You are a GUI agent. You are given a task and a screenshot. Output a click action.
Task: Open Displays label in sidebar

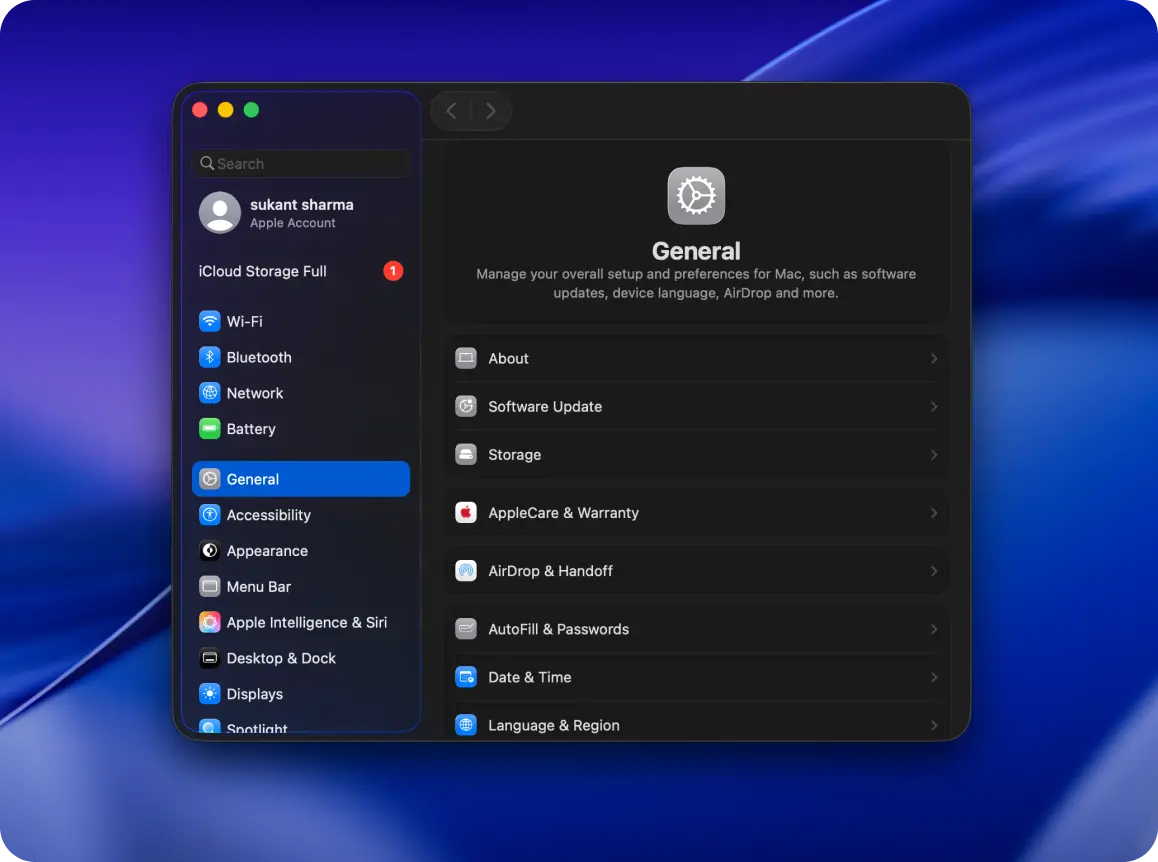pos(254,694)
